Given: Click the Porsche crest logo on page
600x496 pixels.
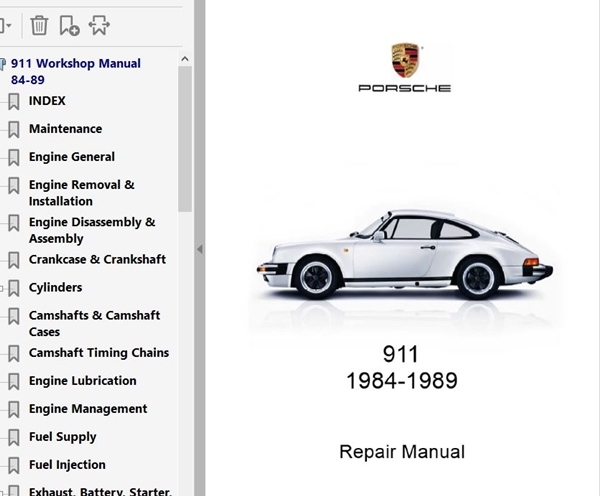Looking at the screenshot, I should point(405,60).
